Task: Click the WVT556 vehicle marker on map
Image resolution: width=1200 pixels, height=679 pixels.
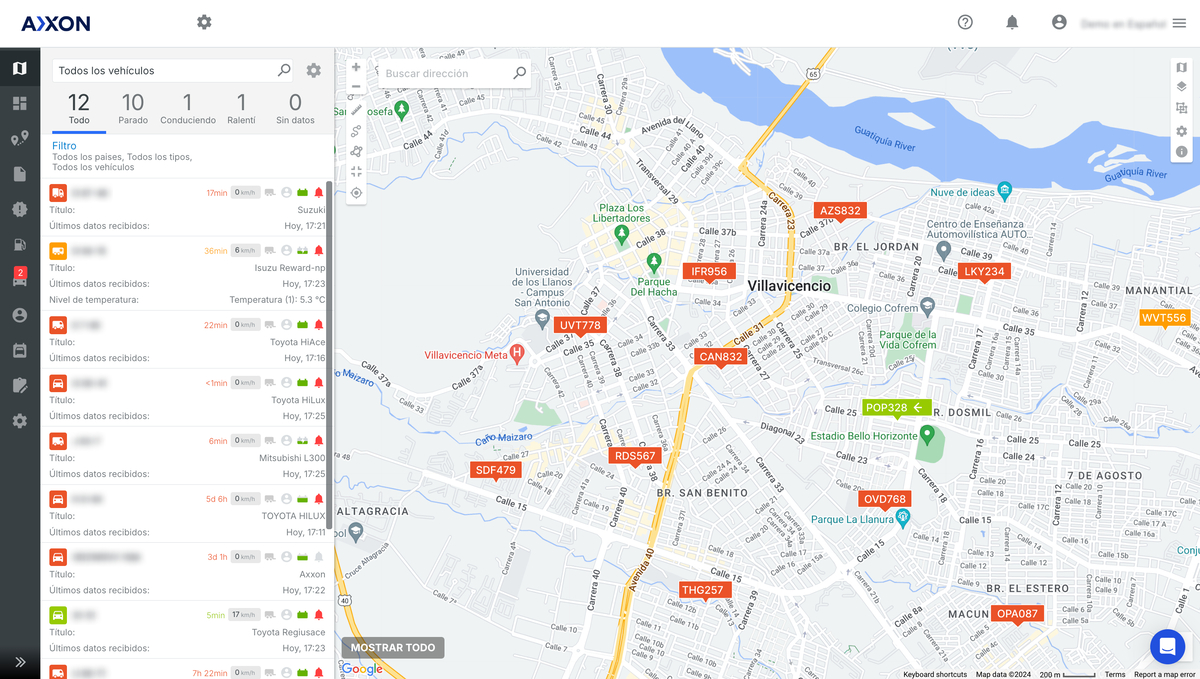Action: click(1164, 318)
